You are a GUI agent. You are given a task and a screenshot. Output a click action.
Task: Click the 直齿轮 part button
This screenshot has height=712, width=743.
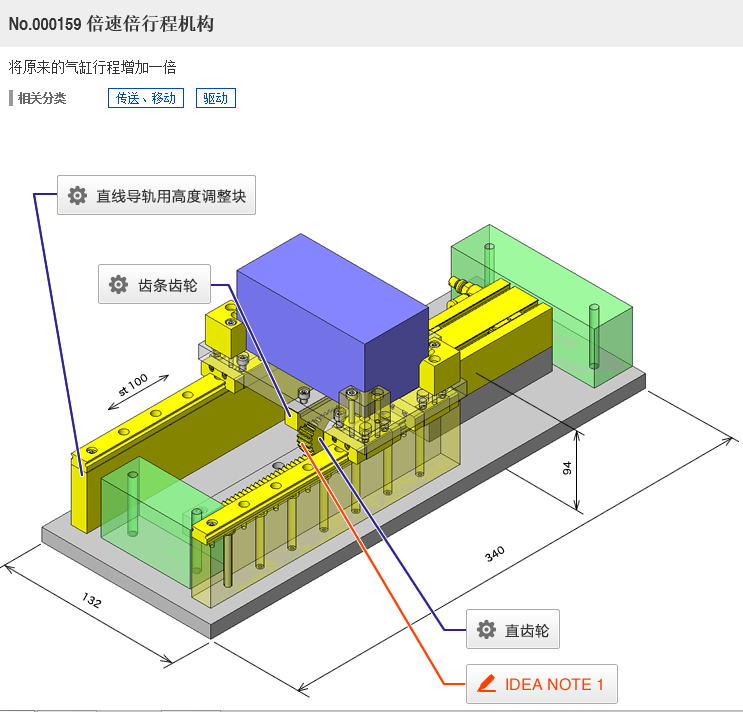point(513,629)
